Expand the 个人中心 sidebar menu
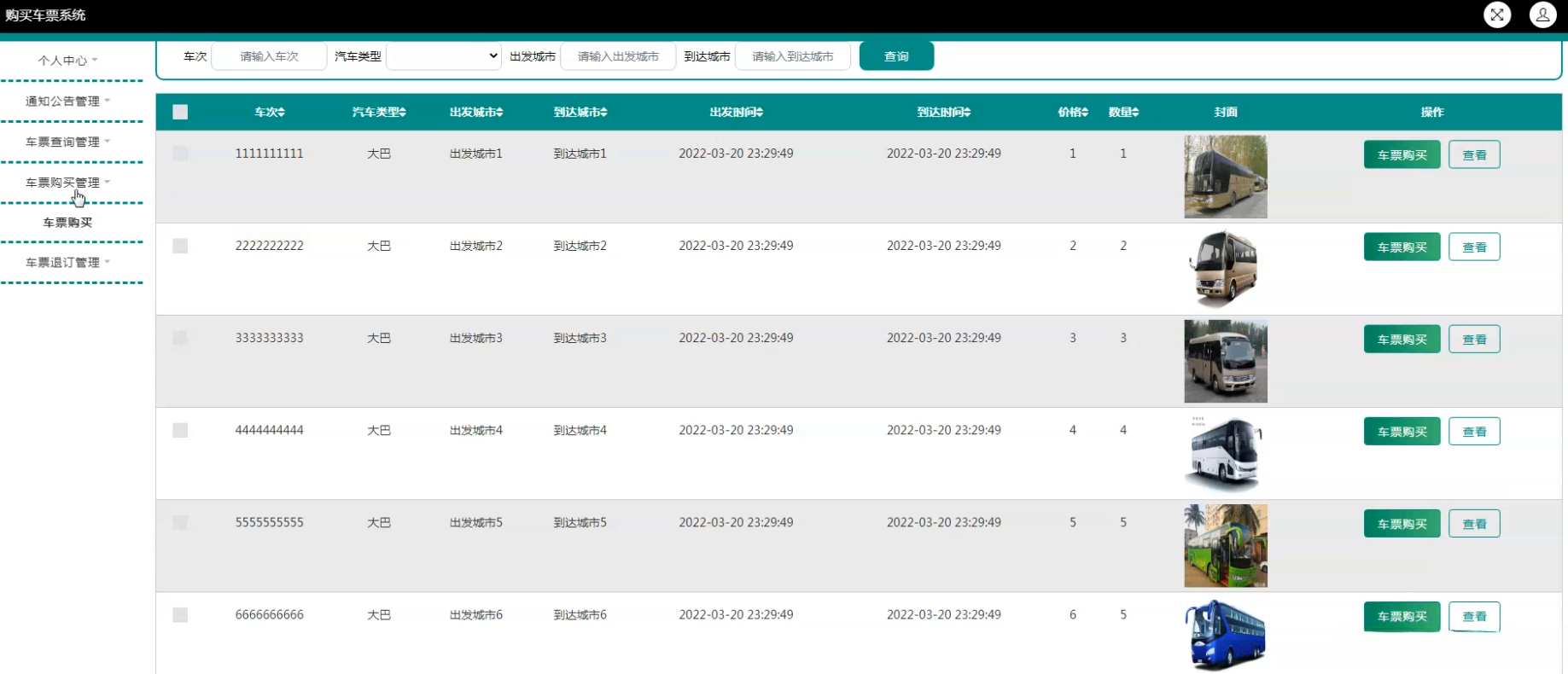1568x674 pixels. coord(68,61)
